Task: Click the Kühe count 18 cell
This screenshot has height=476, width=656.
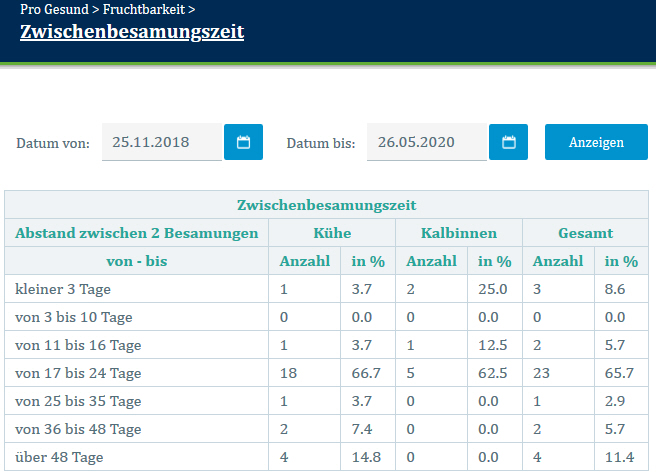Action: 286,373
